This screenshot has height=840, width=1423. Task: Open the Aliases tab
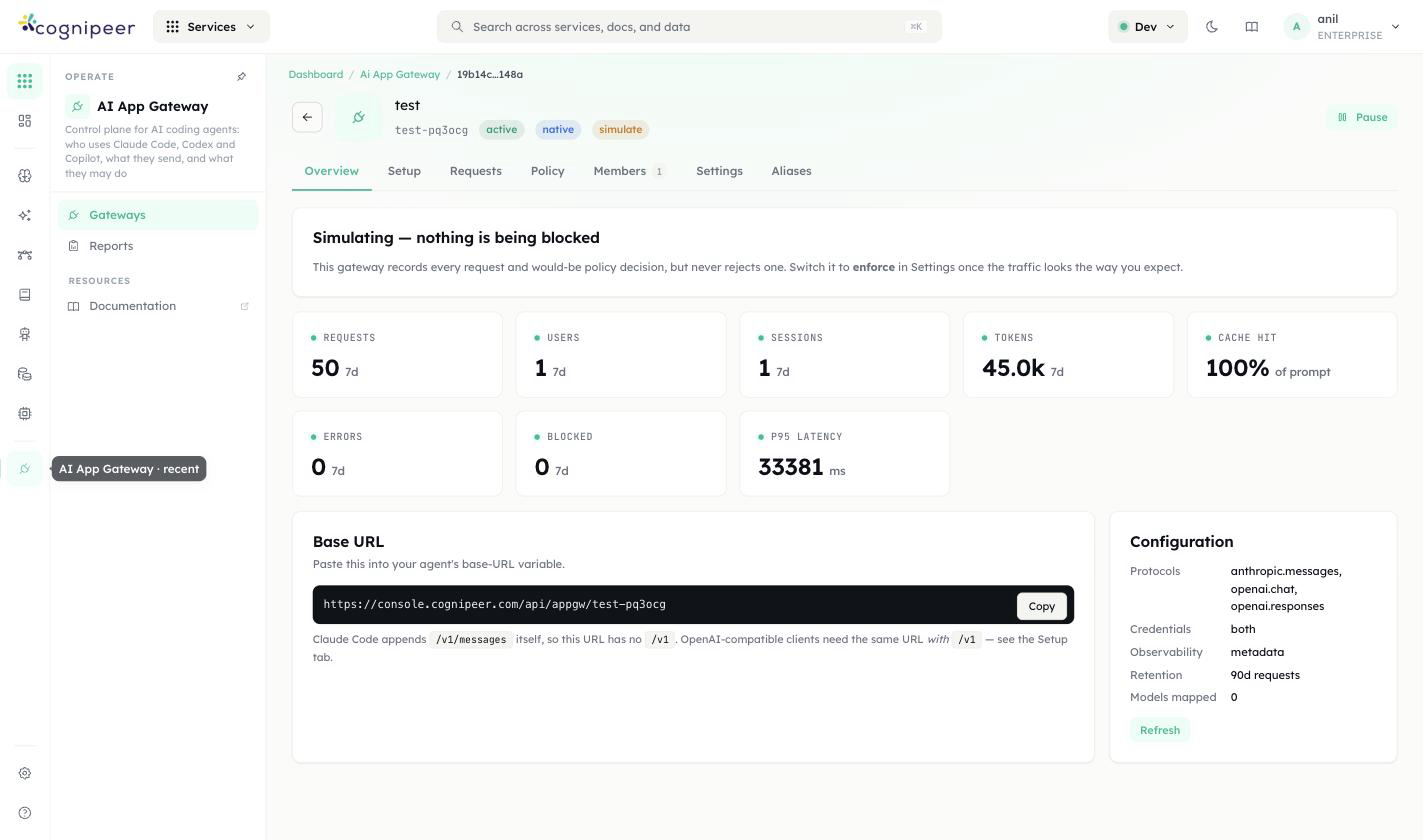click(791, 171)
